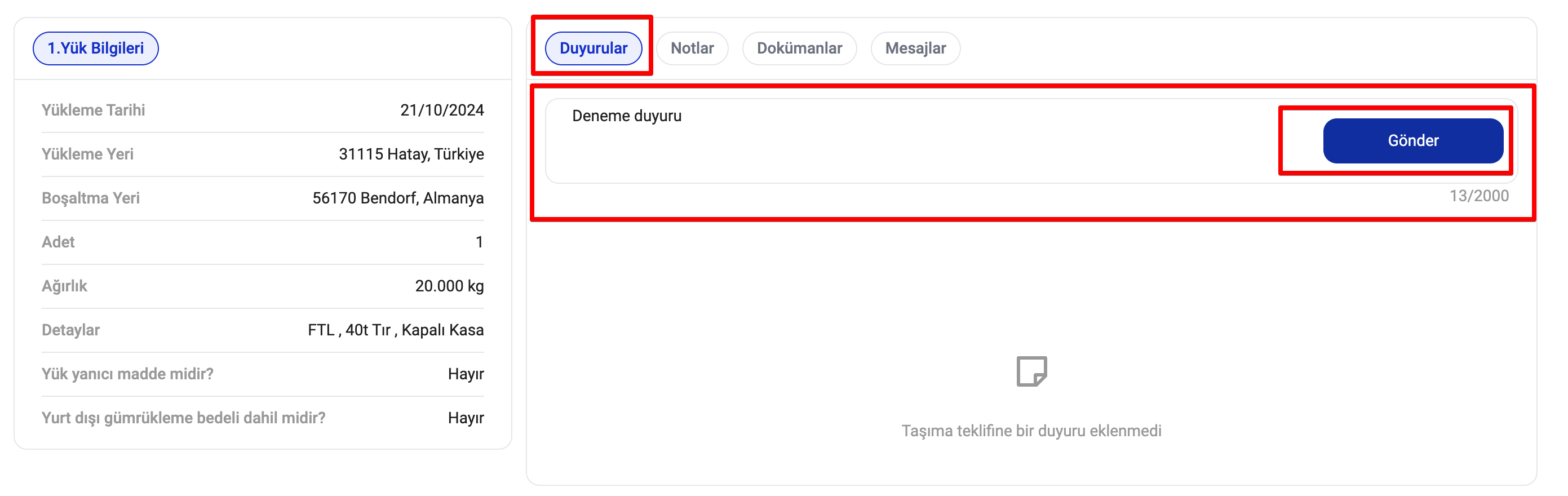Click the 'Taşıma teklifine bir duyuru eklenmedi' message
The height and width of the screenshot is (496, 1568).
(x=1031, y=431)
